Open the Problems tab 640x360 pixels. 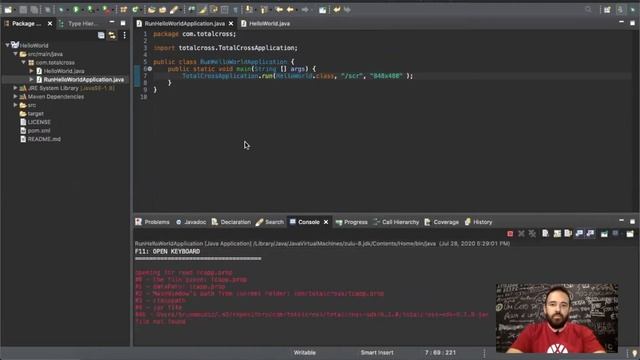152,222
